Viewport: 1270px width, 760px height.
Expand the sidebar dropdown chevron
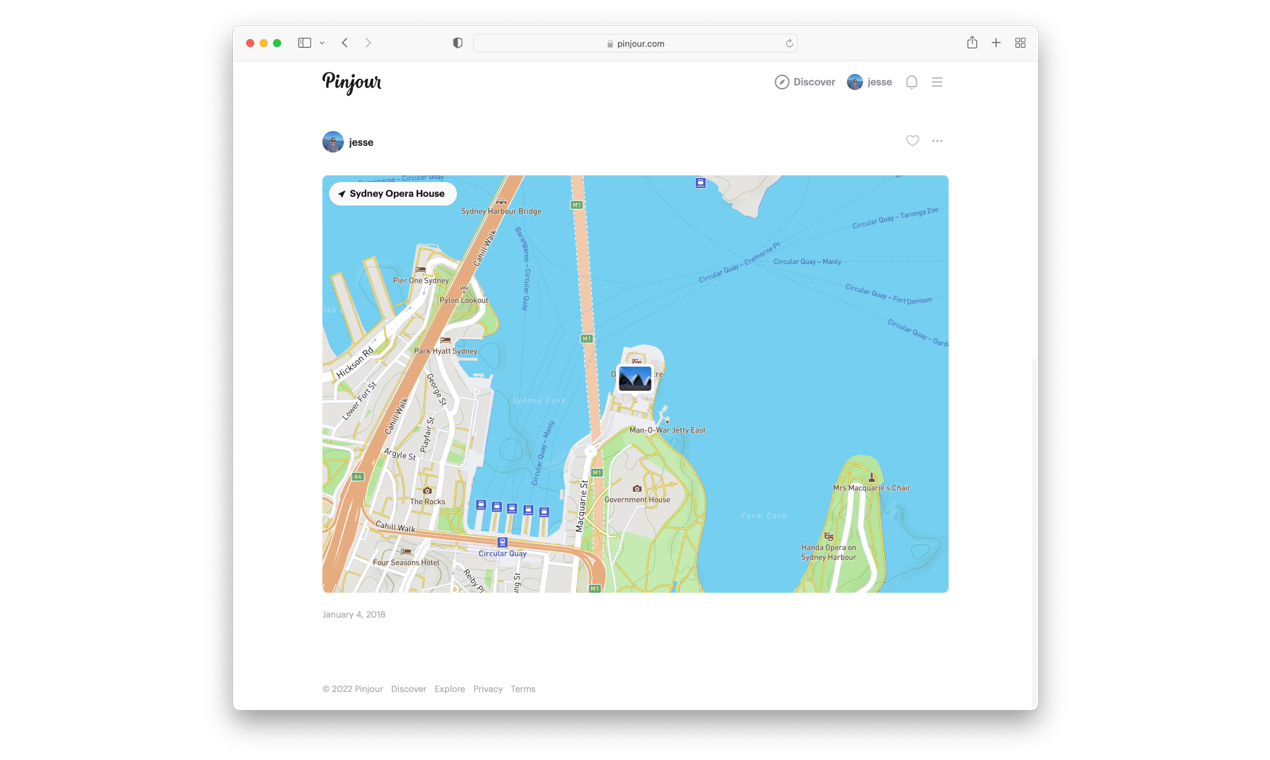tap(322, 43)
